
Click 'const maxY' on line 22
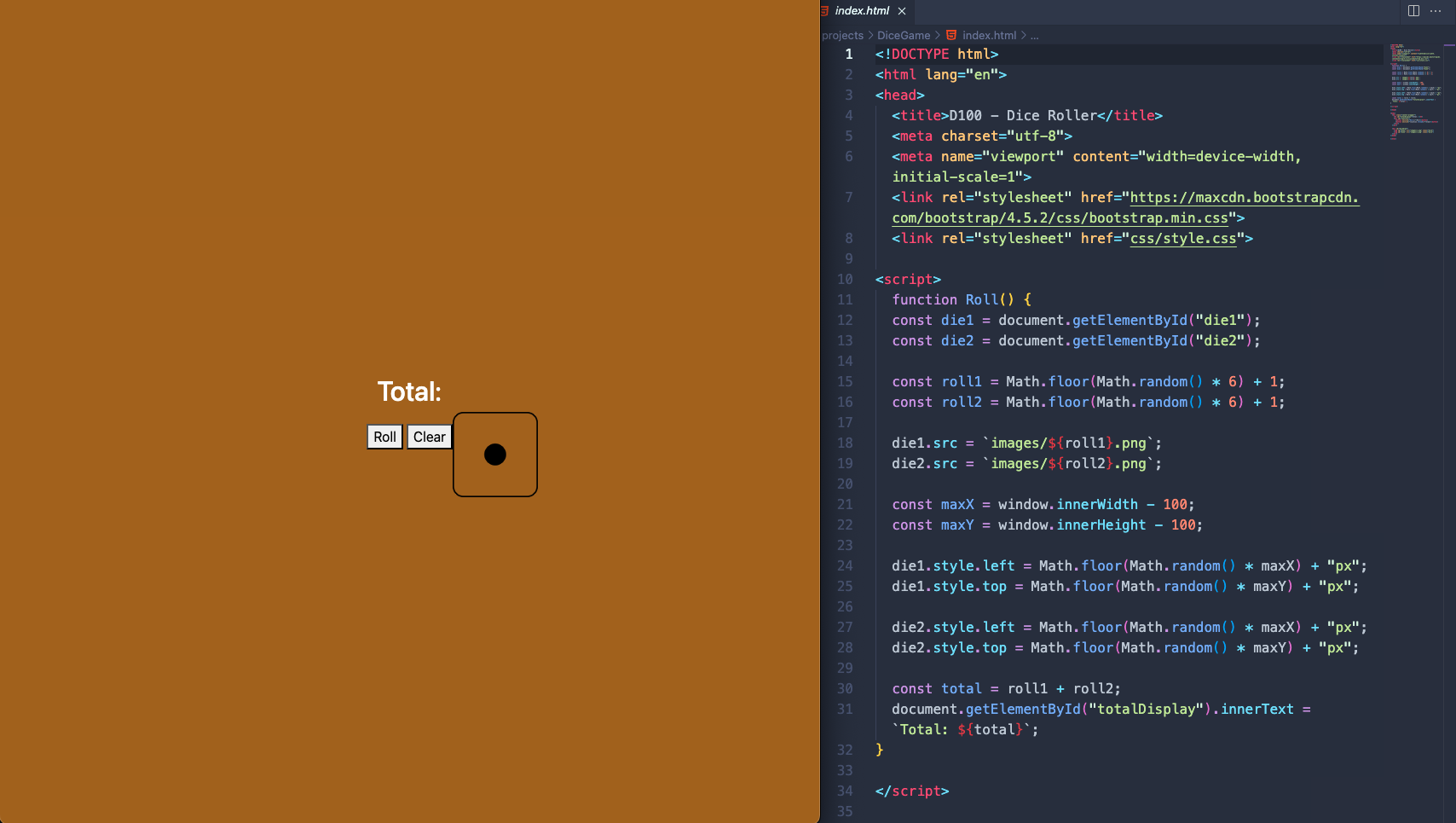933,525
